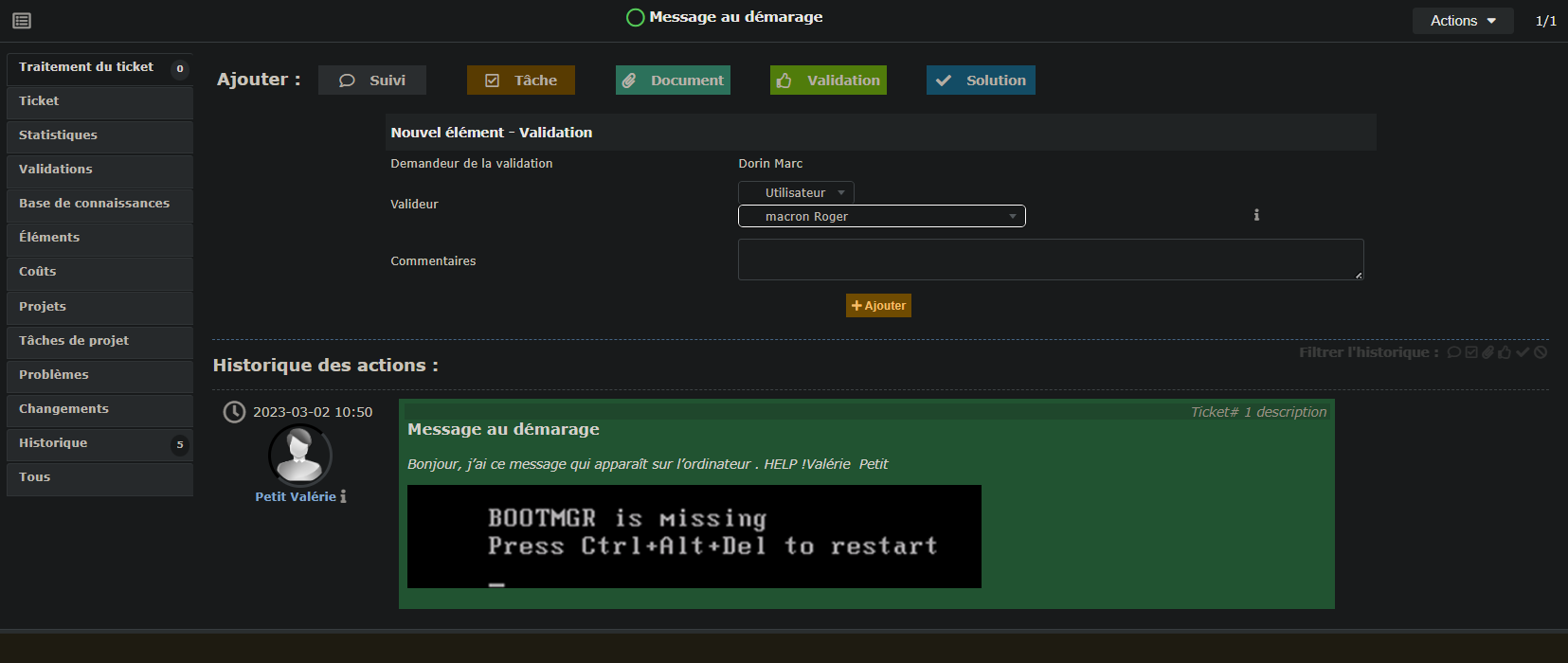The width and height of the screenshot is (1568, 663).
Task: Filter history by tasks checkbox icon
Action: (x=1471, y=352)
